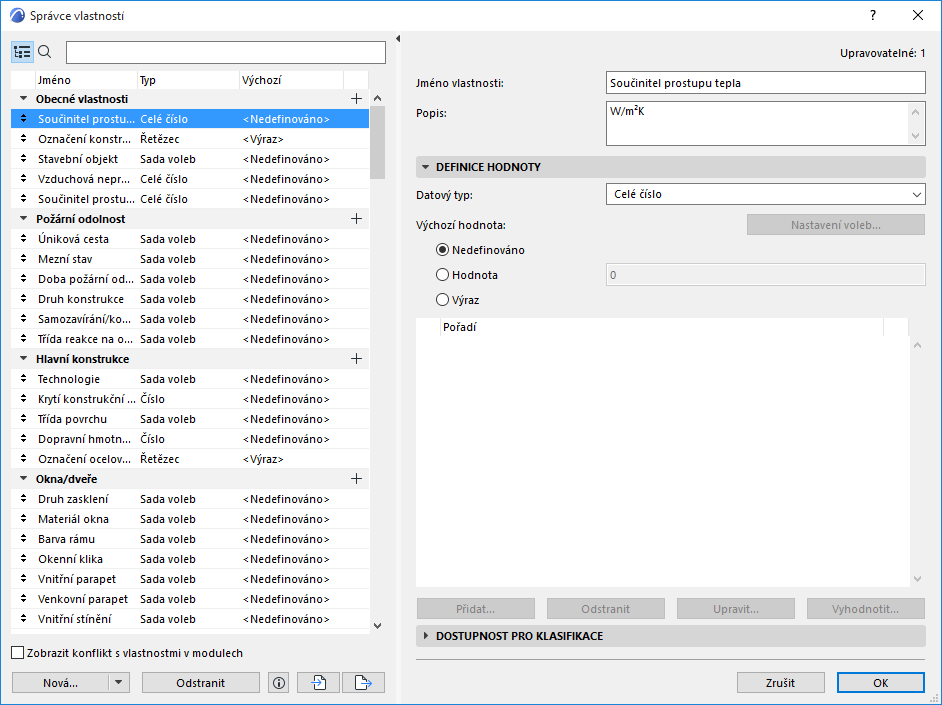Cancel with the Zrušit button
Image resolution: width=942 pixels, height=705 pixels.
780,683
